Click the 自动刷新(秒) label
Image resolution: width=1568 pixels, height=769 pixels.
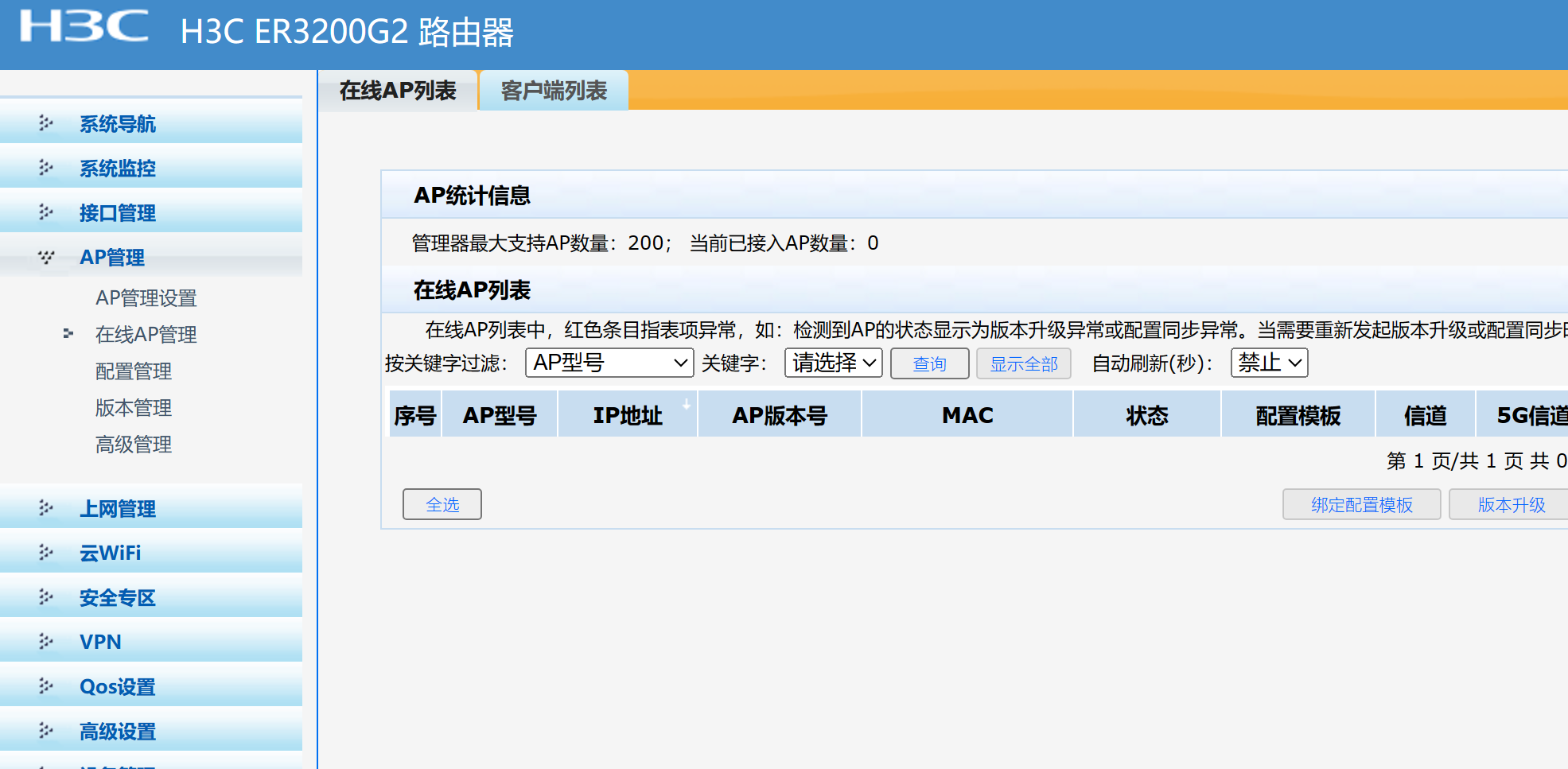[x=1153, y=363]
